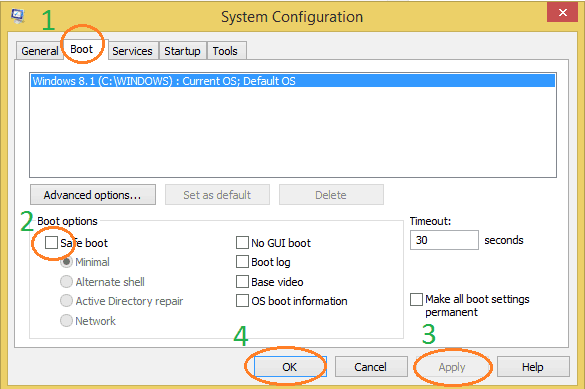Click the Apply button
This screenshot has width=585, height=389.
coord(452,367)
